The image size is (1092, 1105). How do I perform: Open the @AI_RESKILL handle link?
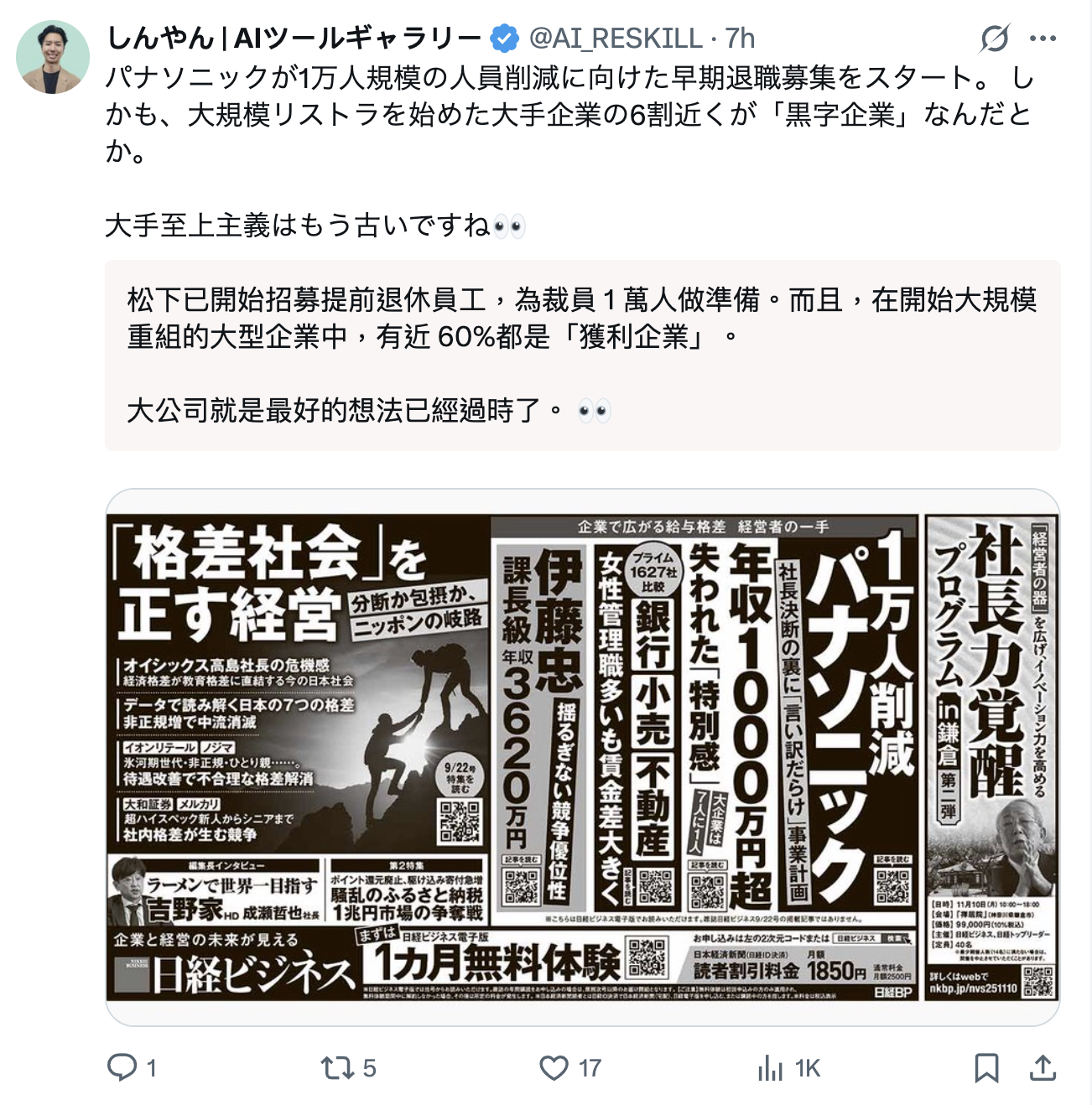coord(616,39)
